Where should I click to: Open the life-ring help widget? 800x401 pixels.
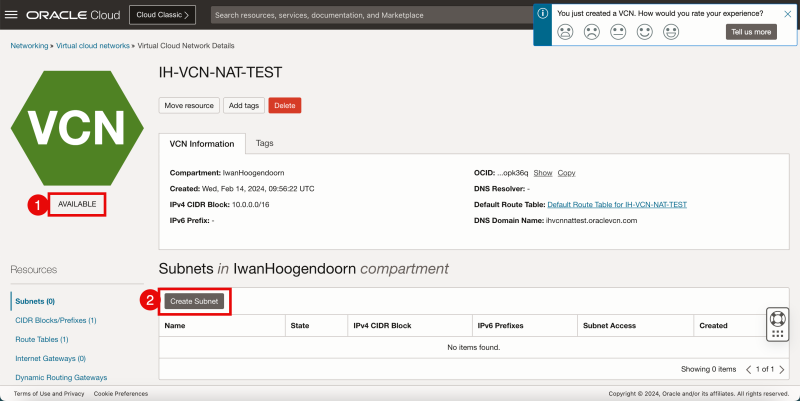778,318
